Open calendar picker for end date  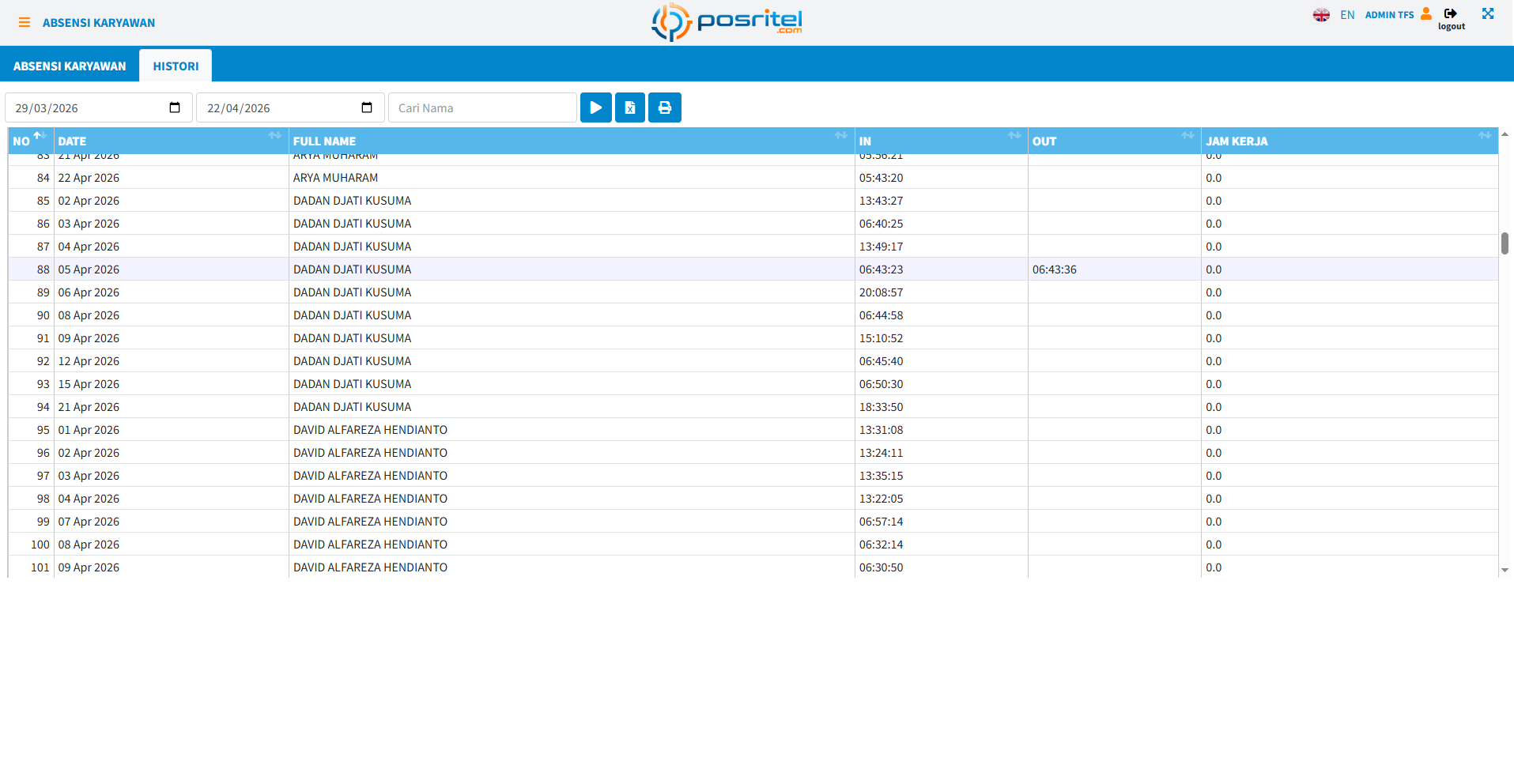(367, 107)
